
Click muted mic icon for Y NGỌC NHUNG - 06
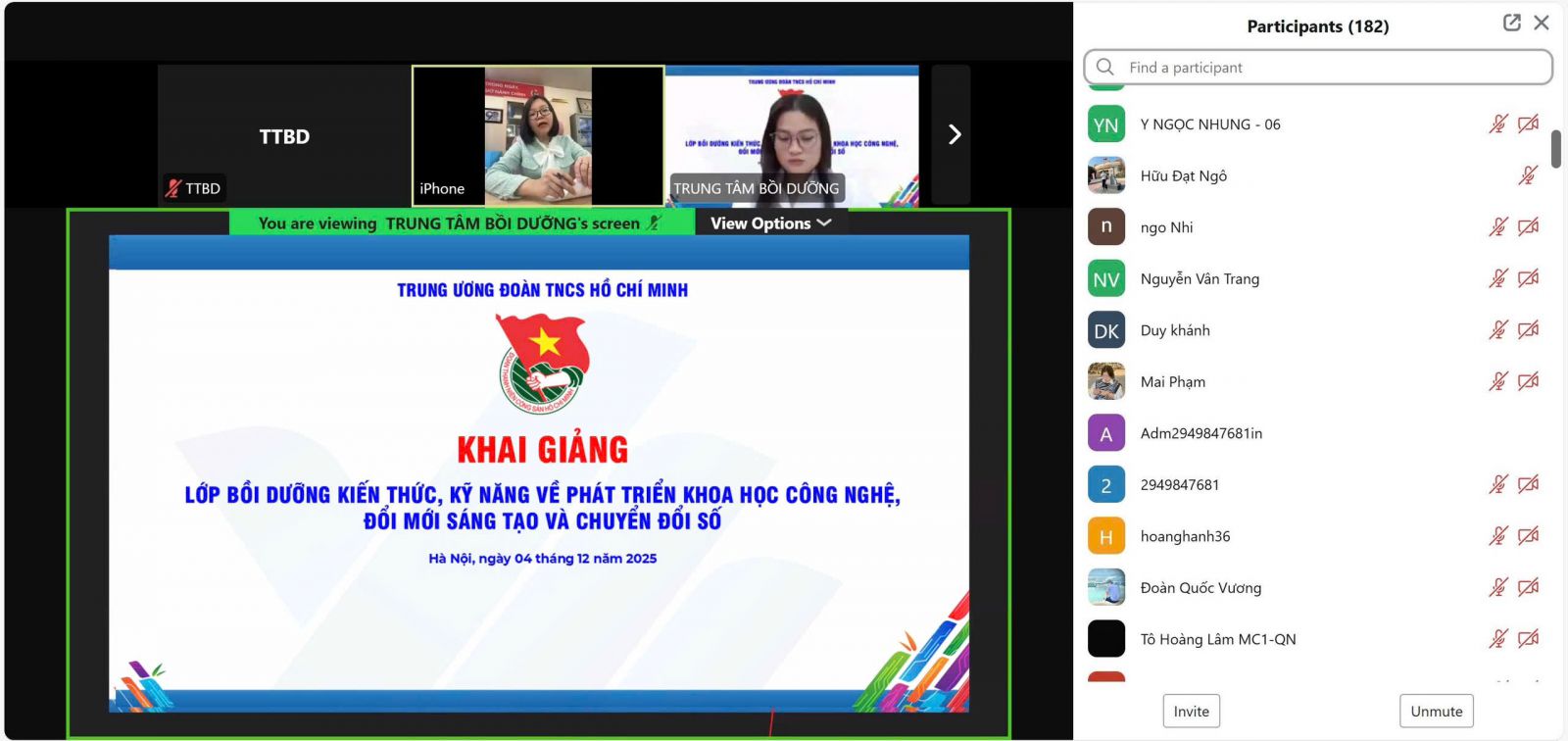pyautogui.click(x=1497, y=124)
